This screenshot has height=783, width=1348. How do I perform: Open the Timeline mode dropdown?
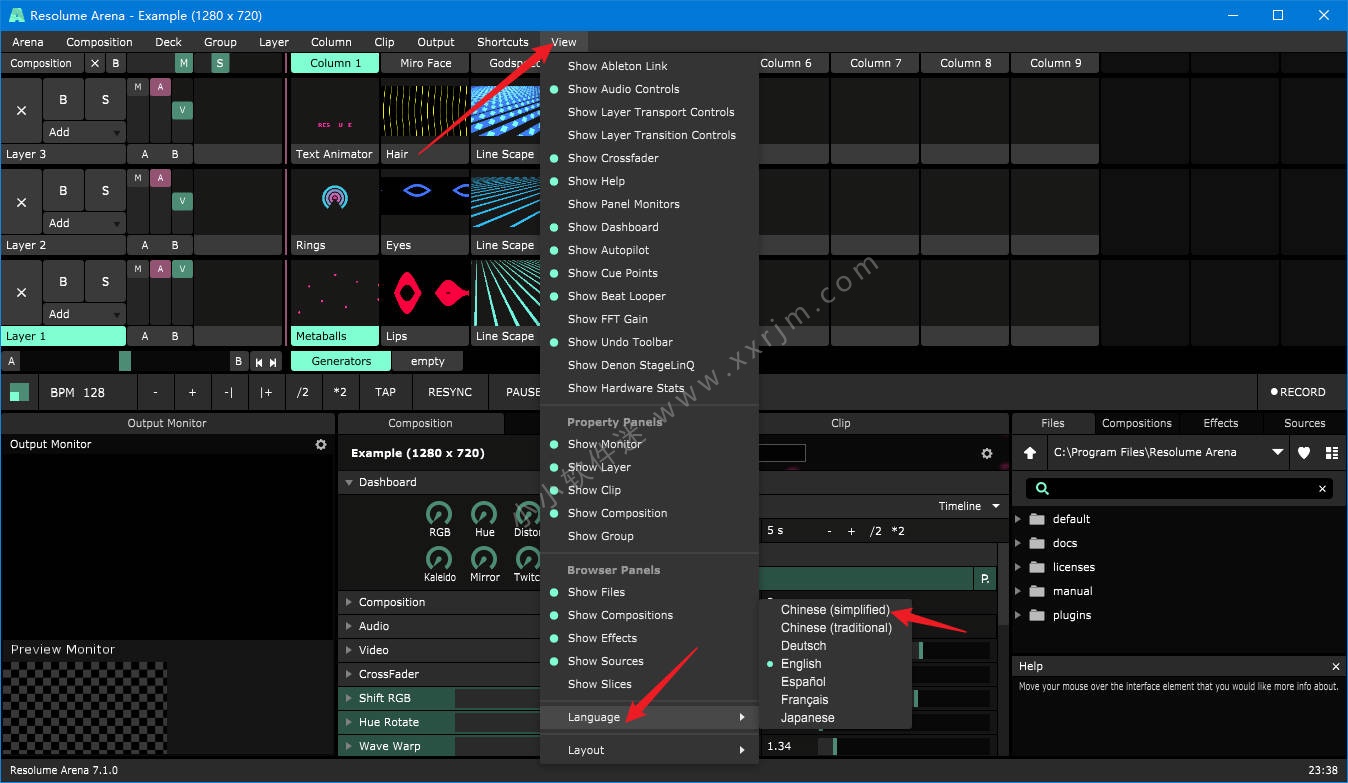point(969,506)
